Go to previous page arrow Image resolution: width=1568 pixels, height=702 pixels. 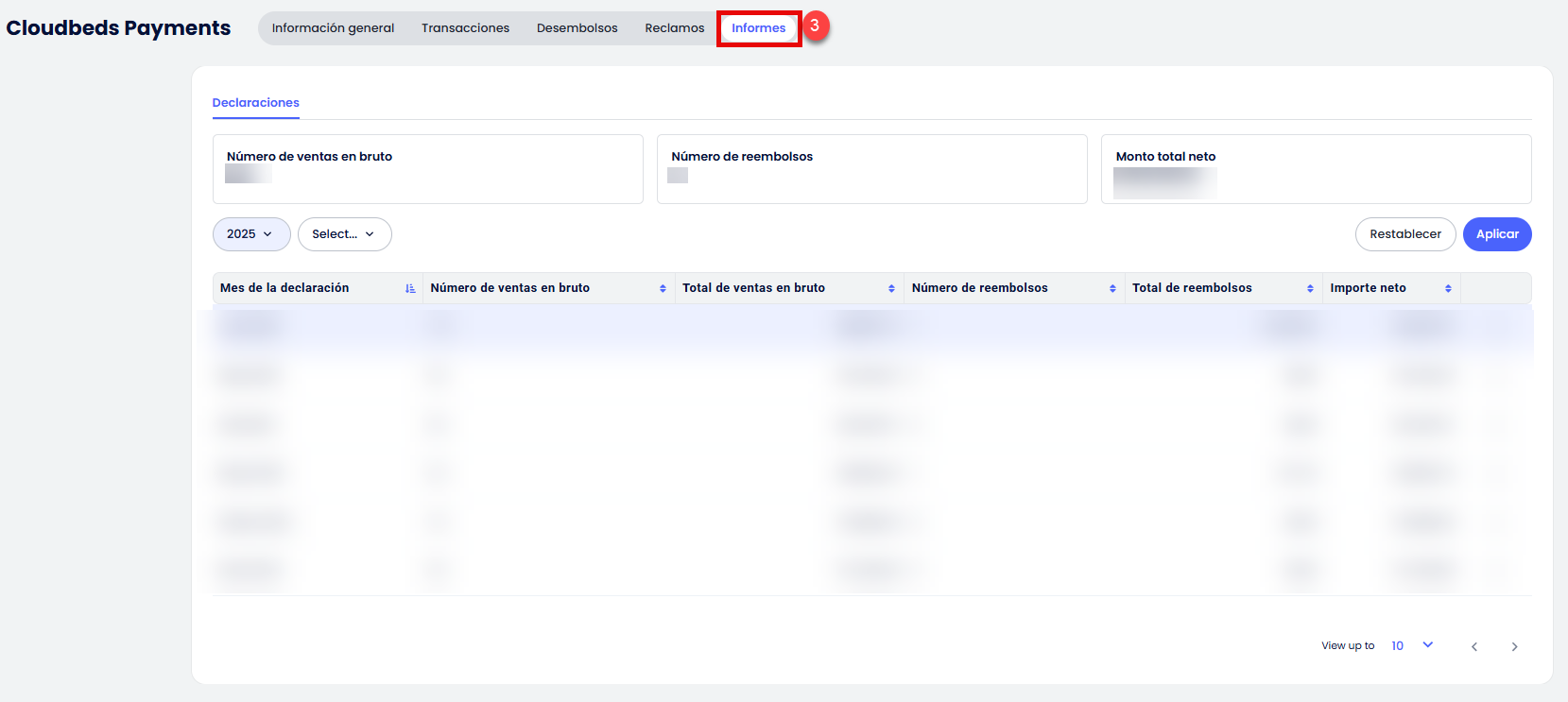click(x=1473, y=646)
